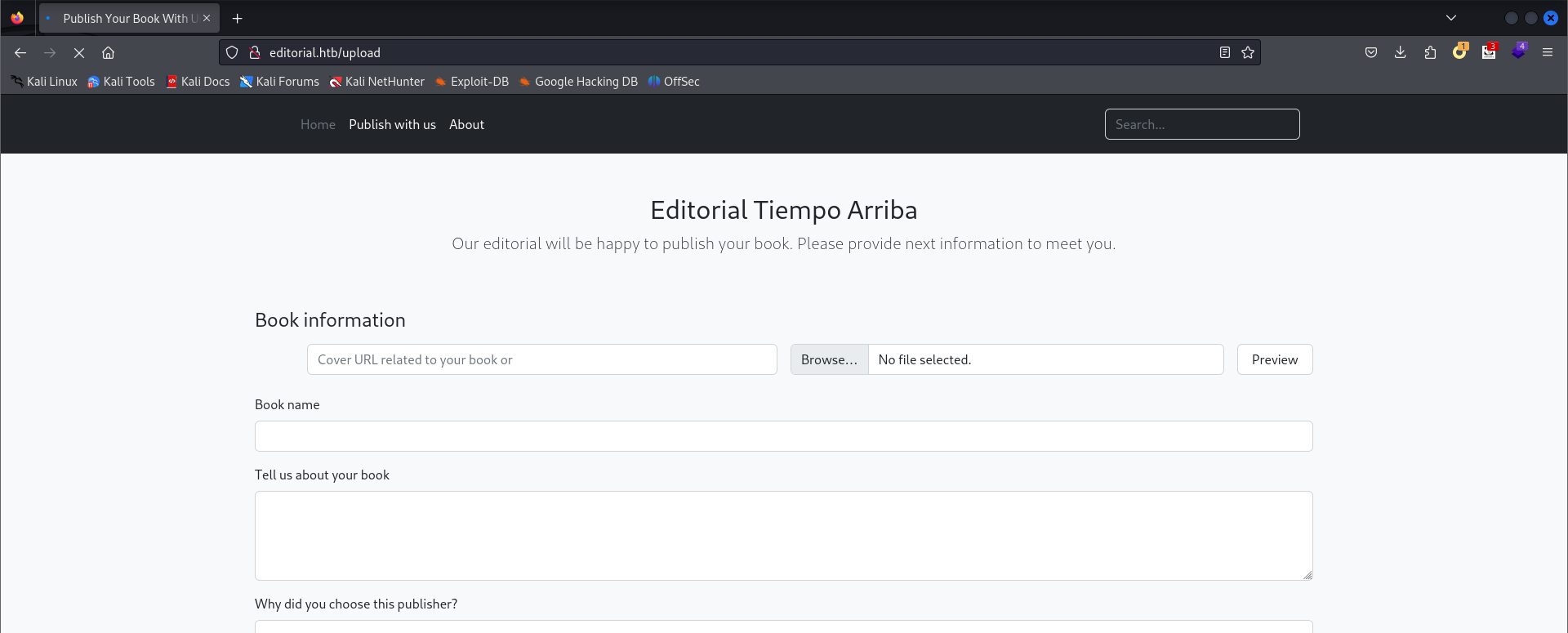1568x633 pixels.
Task: Bookmark this page with the star
Action: [1248, 52]
